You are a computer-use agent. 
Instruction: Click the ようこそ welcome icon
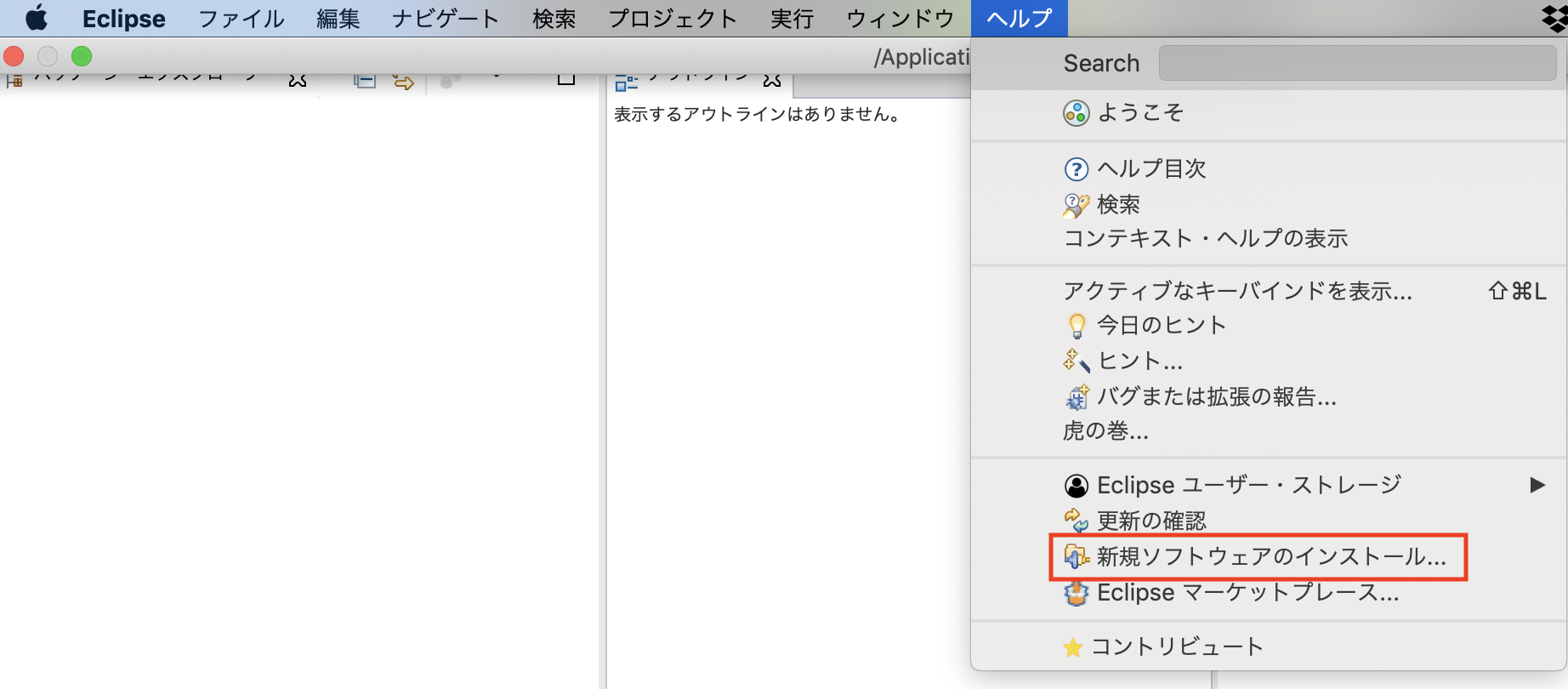coord(1077,113)
